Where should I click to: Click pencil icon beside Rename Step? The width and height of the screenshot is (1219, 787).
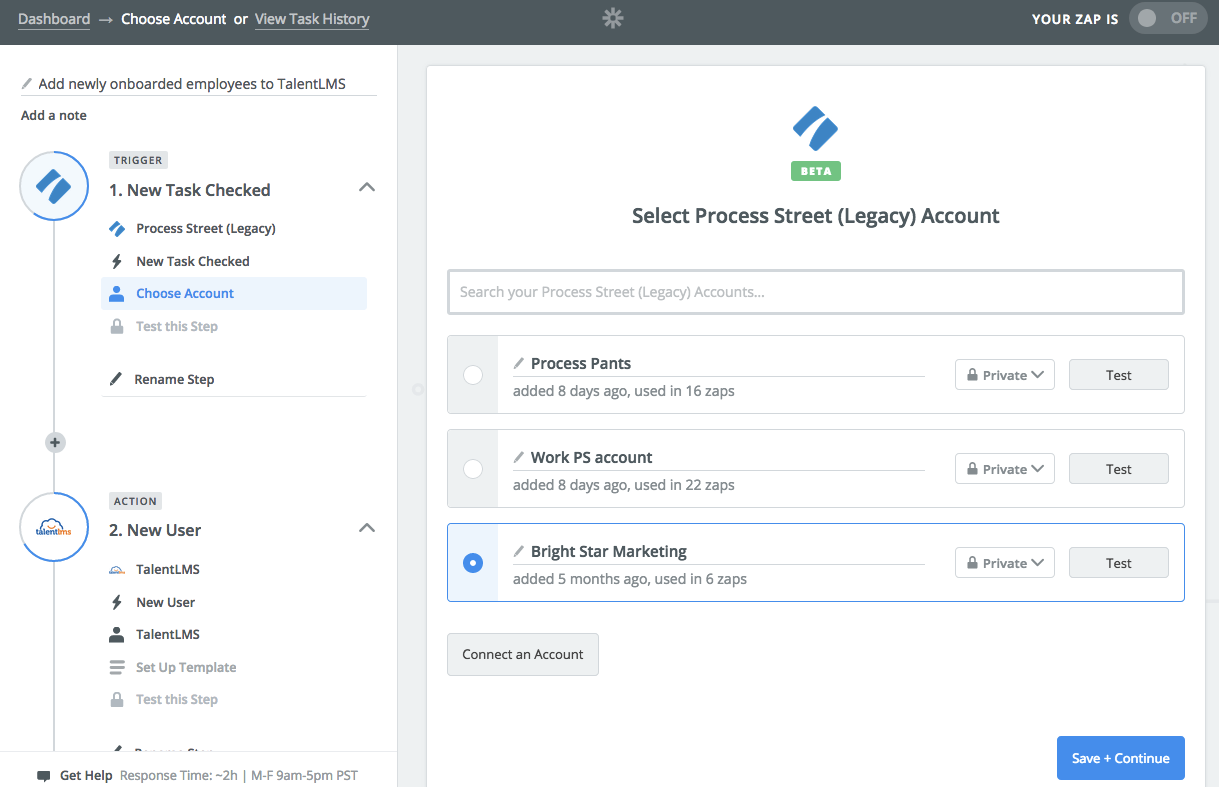[116, 379]
